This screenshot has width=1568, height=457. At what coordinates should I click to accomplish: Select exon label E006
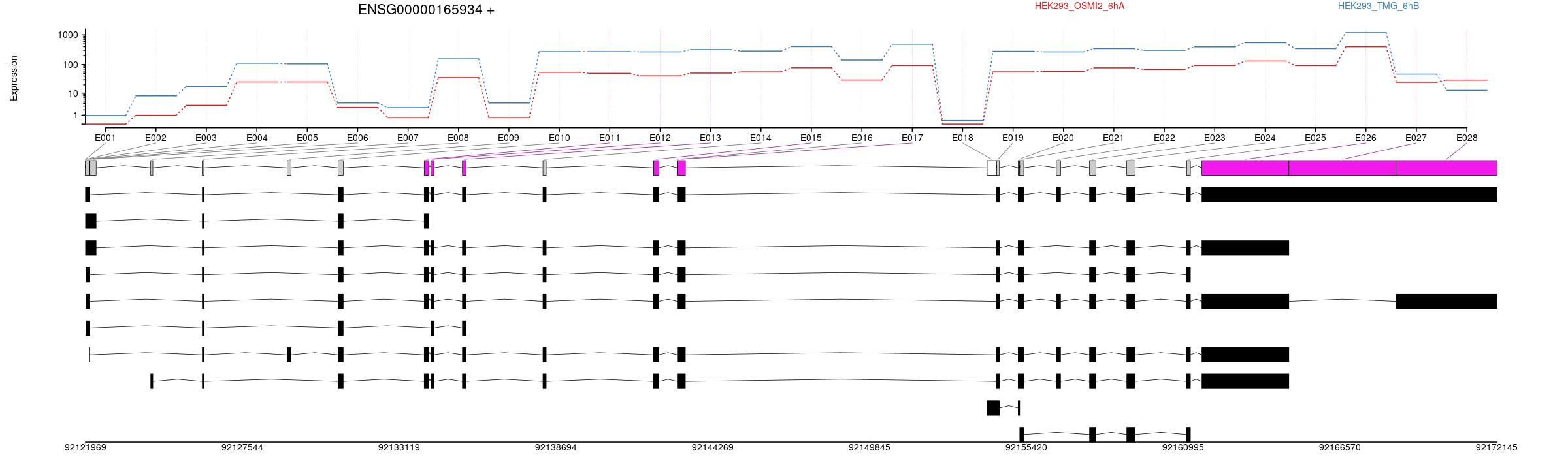pyautogui.click(x=357, y=138)
